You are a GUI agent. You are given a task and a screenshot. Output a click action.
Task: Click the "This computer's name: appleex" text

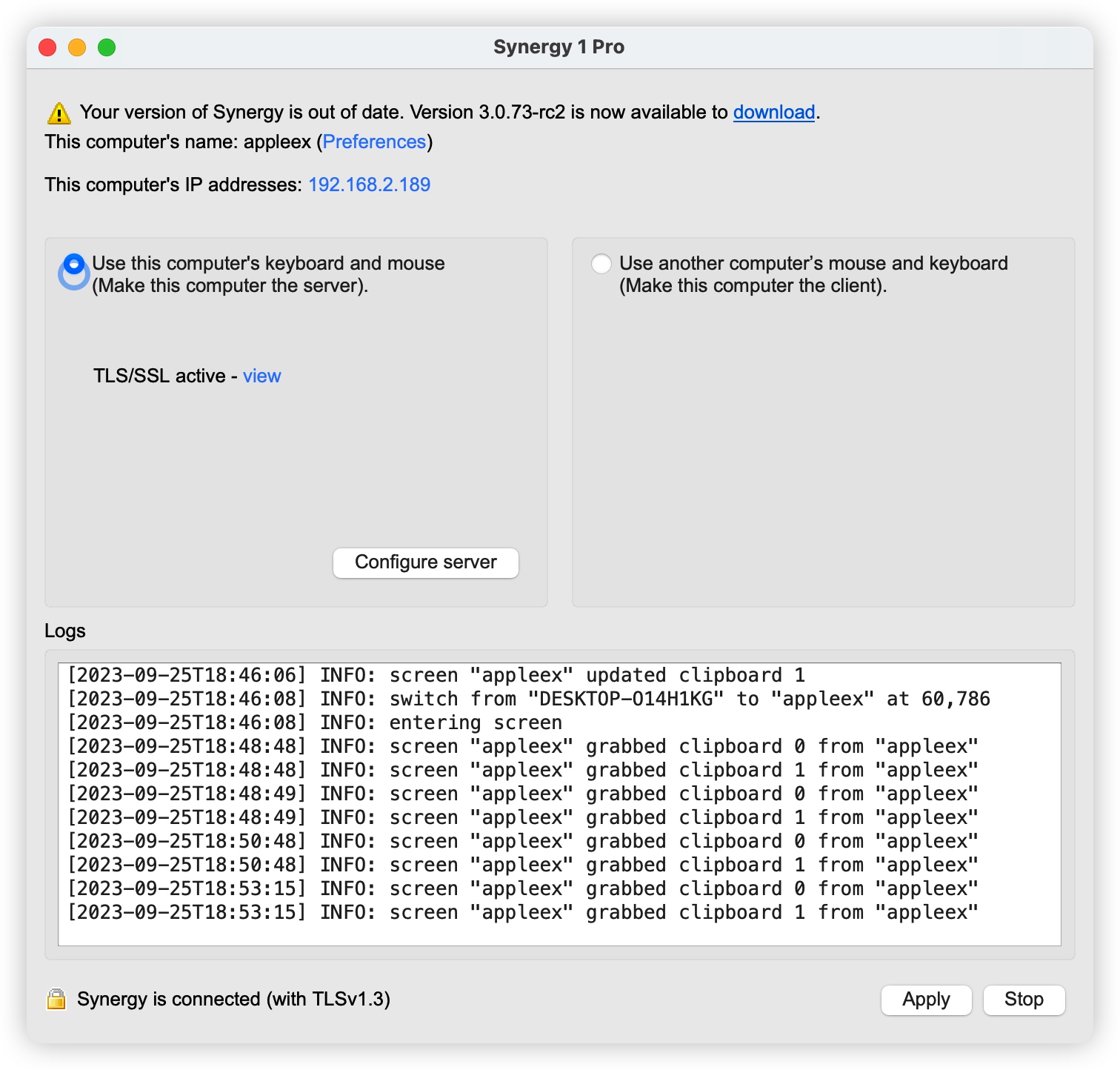click(178, 142)
